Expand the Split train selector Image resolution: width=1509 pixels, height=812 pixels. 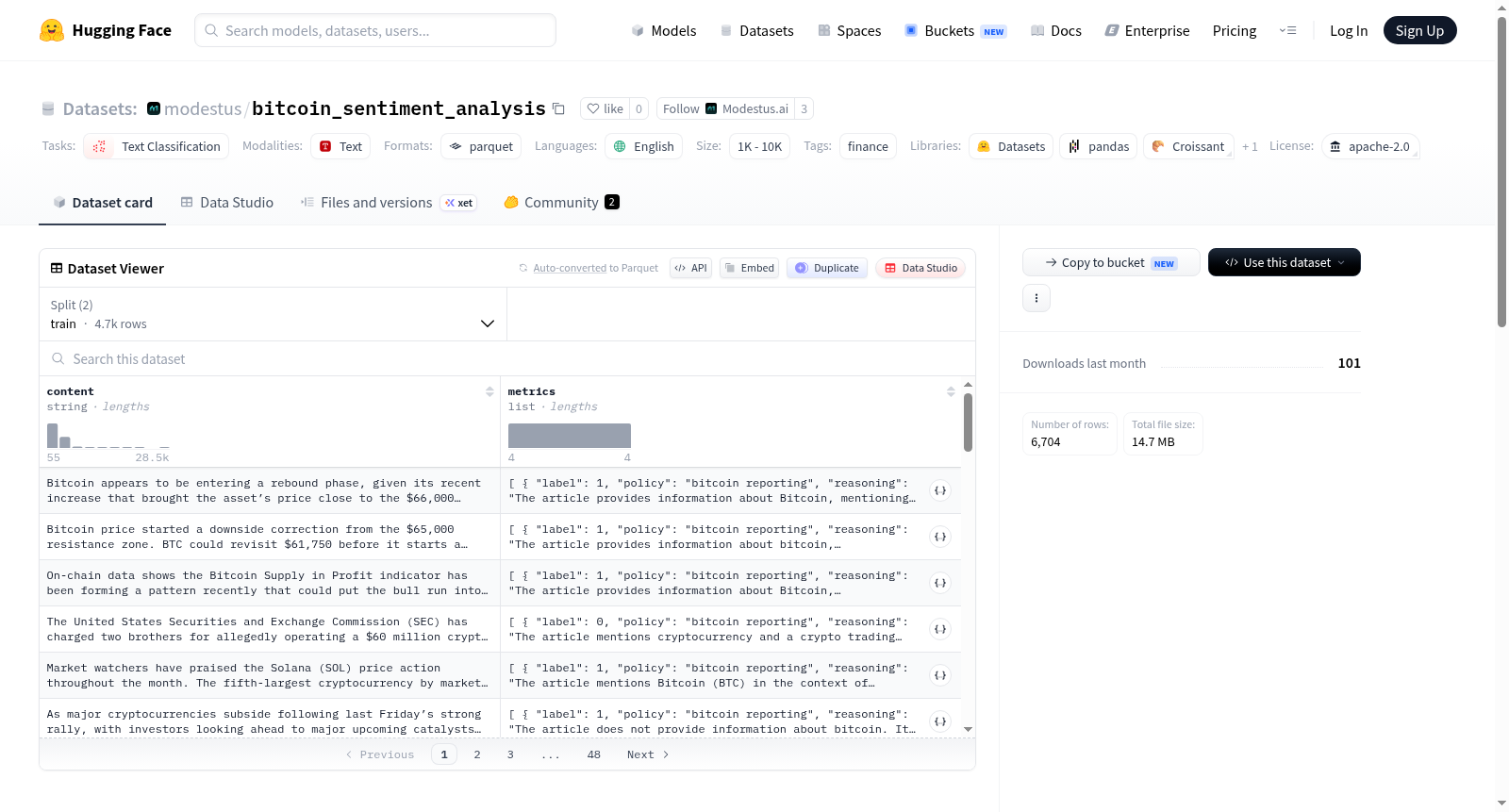pyautogui.click(x=273, y=314)
